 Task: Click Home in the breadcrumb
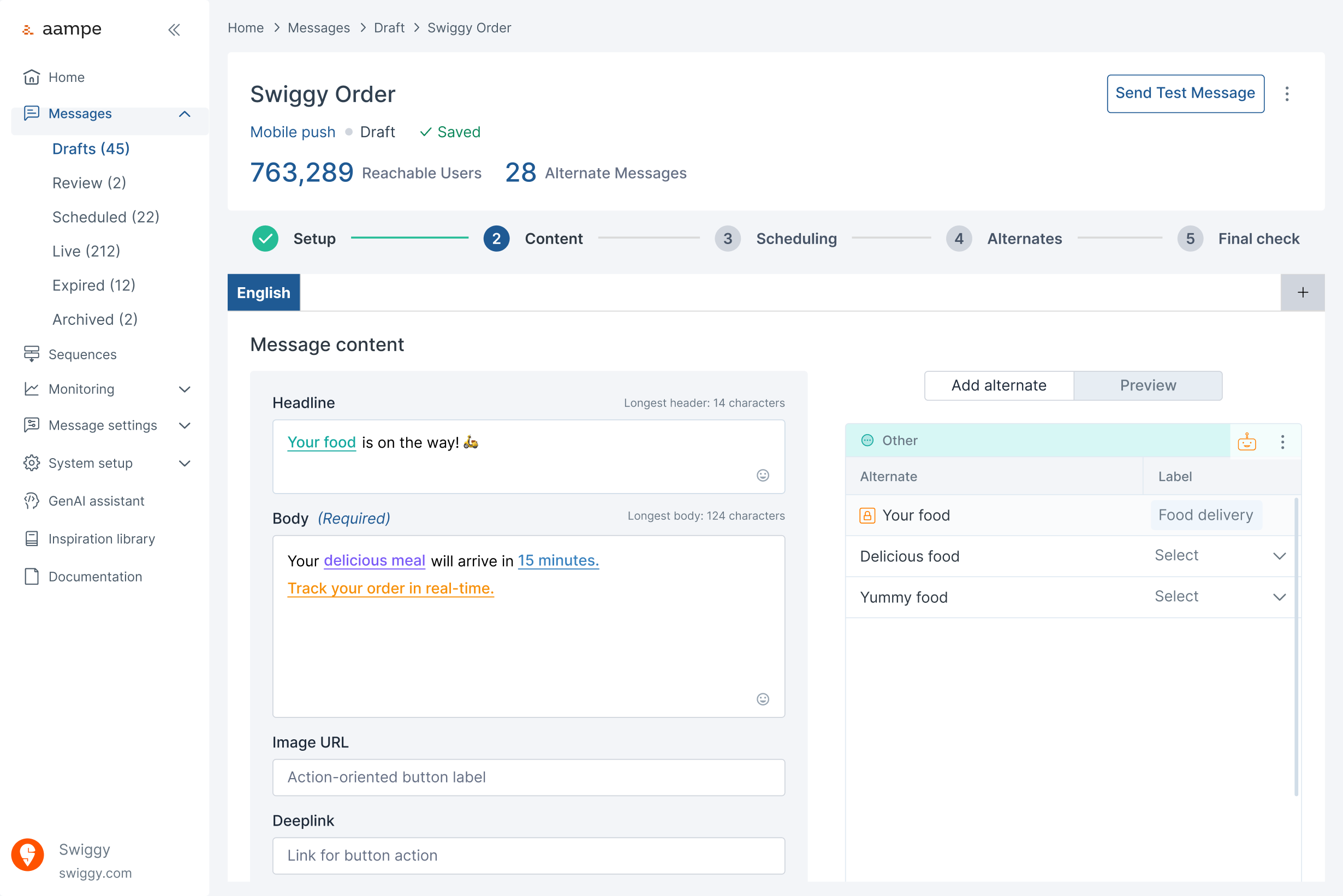pyautogui.click(x=246, y=28)
